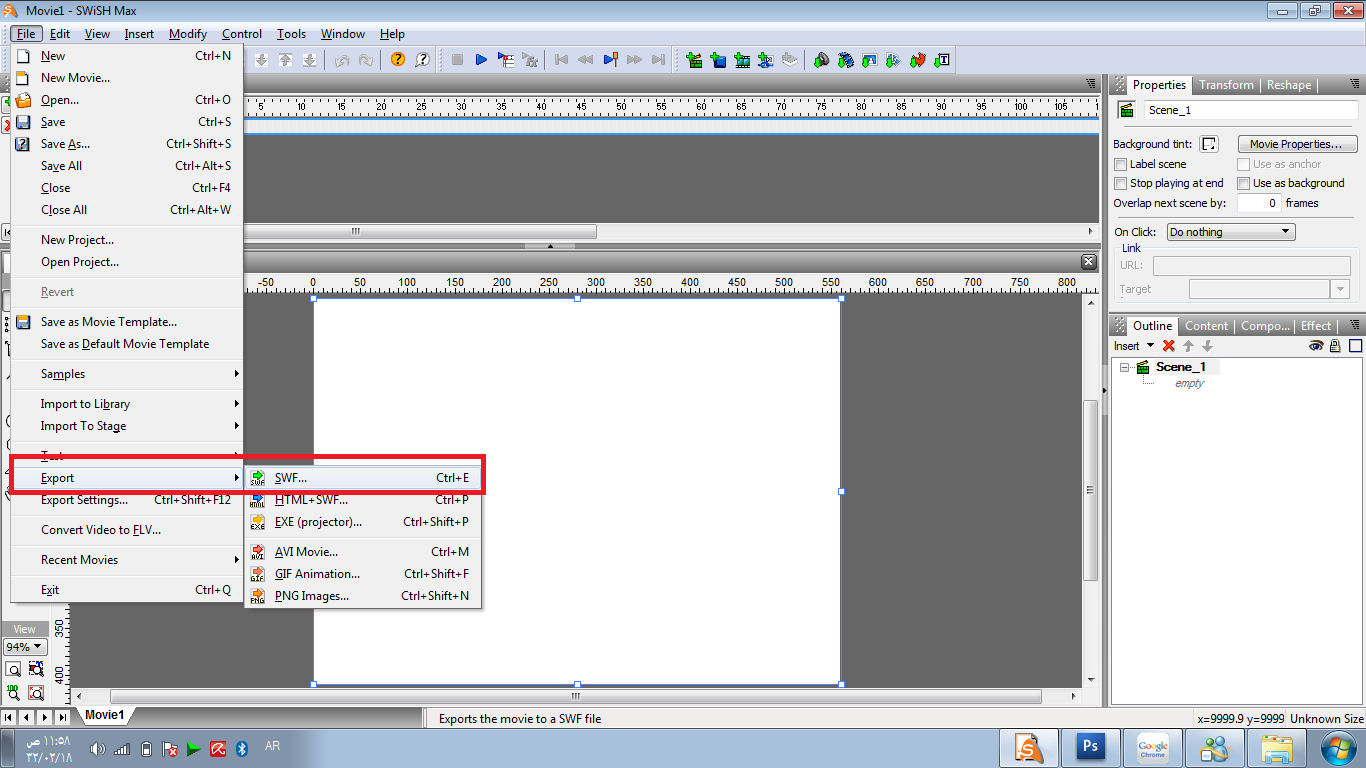Open the Insert button in Outline panel
Image resolution: width=1366 pixels, height=768 pixels.
pyautogui.click(x=1133, y=346)
